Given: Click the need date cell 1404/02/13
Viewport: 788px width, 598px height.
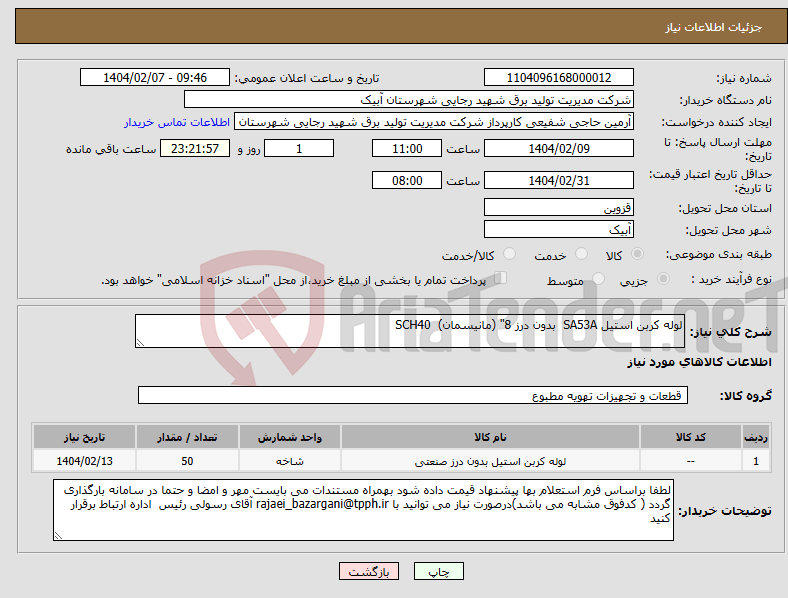Looking at the screenshot, I should (84, 461).
